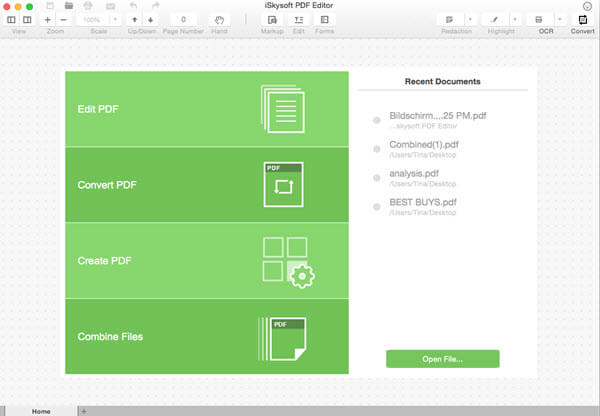Image resolution: width=600 pixels, height=416 pixels.
Task: Click the Zoom in plus button
Action: click(x=47, y=20)
